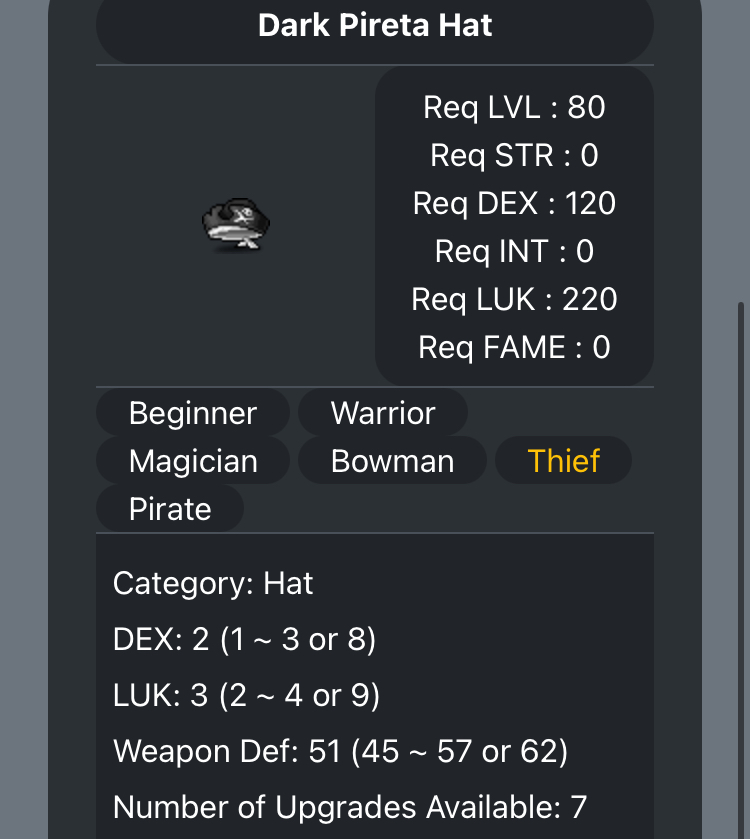Select the Warrior job tag
Screen dimensions: 750x839
pos(383,413)
